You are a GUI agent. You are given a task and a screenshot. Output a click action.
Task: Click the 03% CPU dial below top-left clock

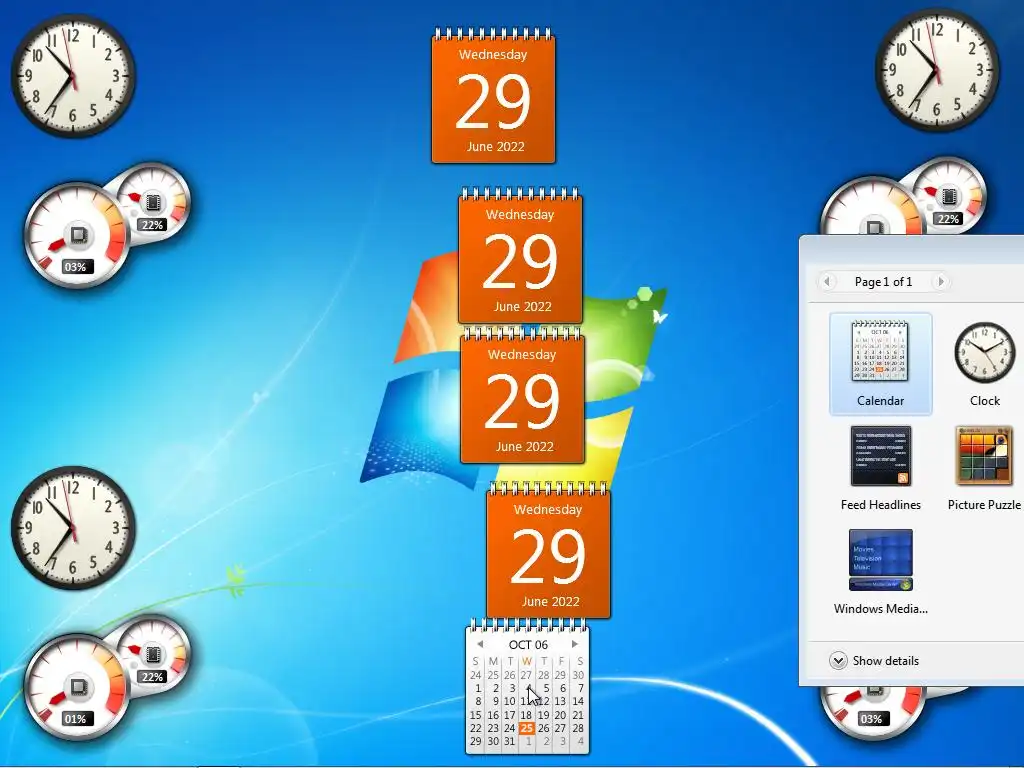76,235
